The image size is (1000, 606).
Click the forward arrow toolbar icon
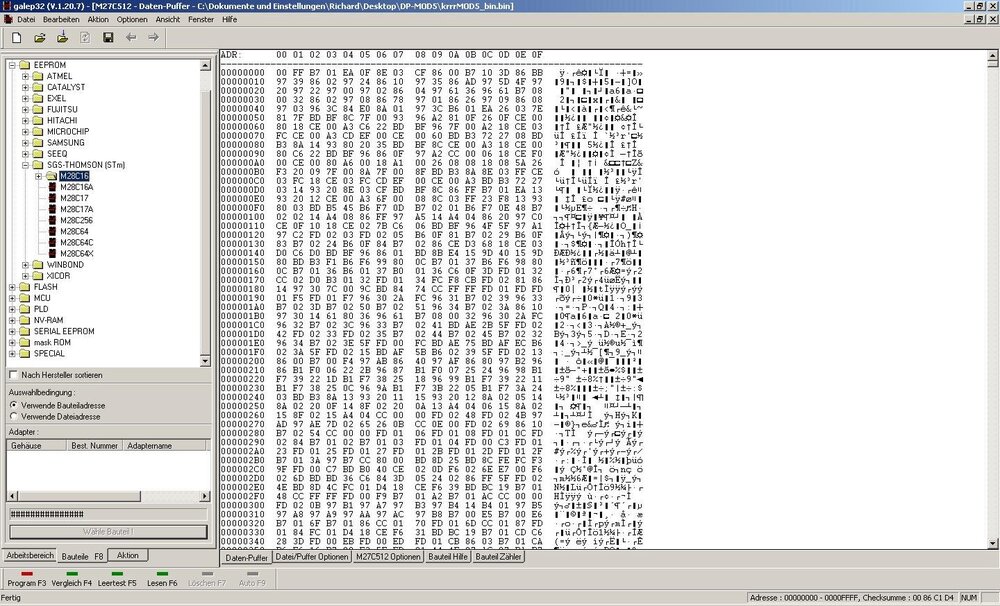153,38
